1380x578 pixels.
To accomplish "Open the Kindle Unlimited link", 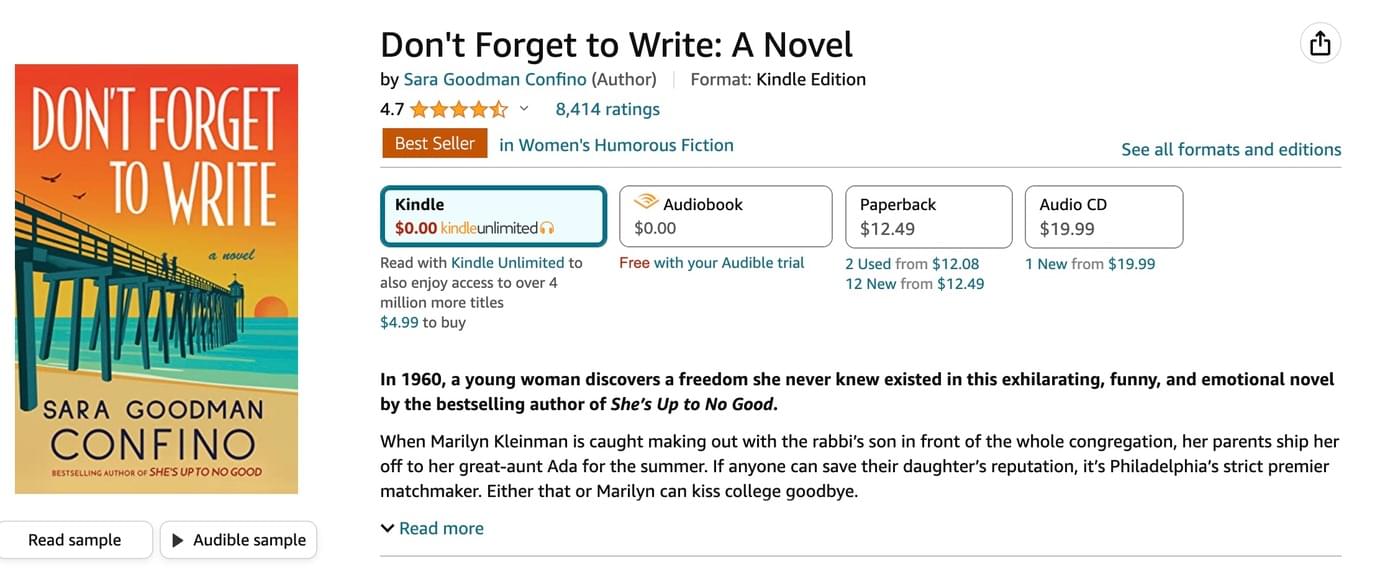I will [508, 263].
